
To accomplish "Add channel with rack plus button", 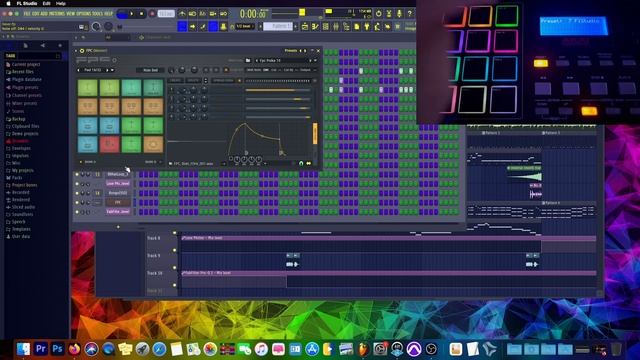I will pyautogui.click(x=118, y=227).
